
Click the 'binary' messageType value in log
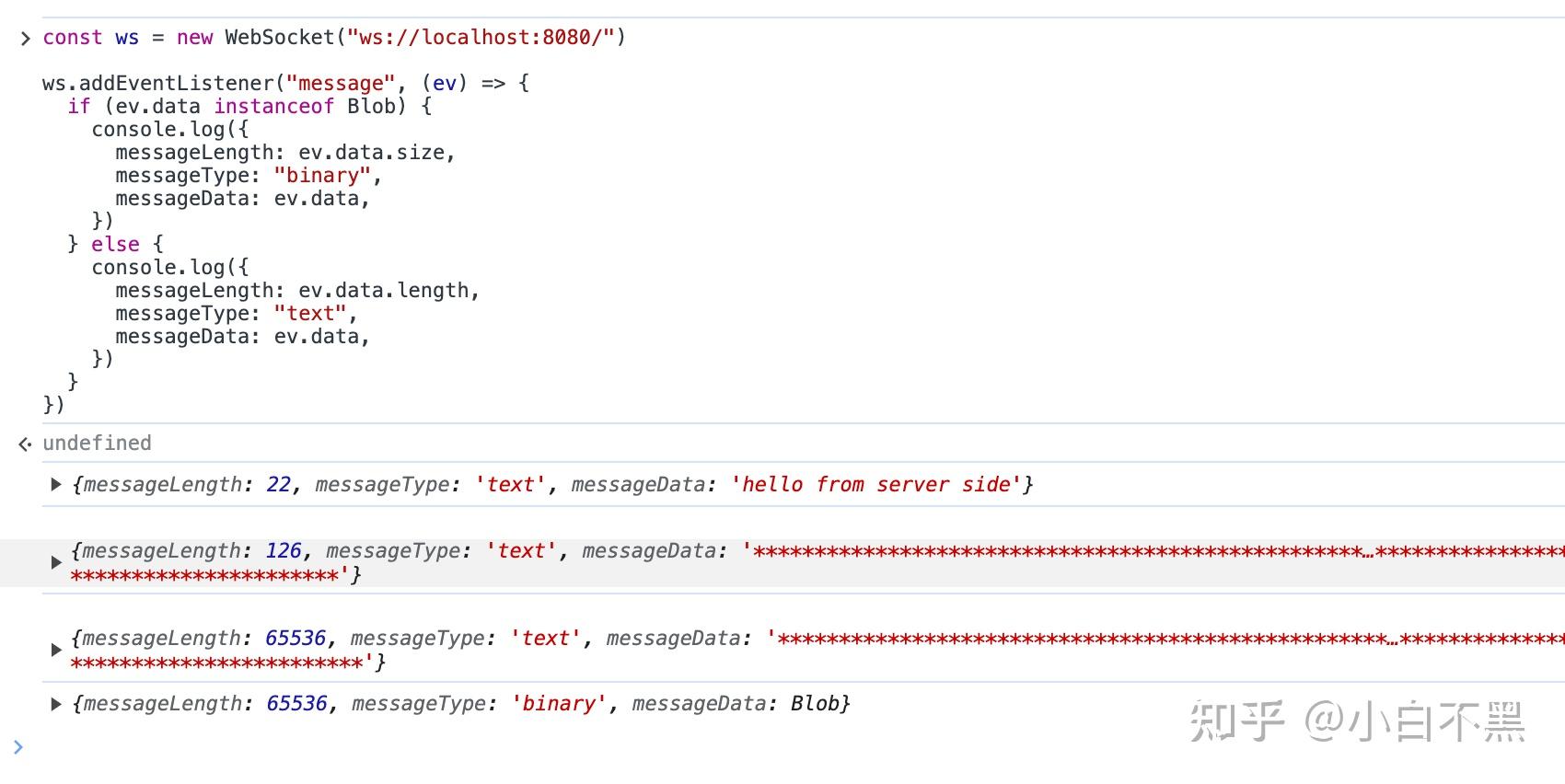point(558,704)
